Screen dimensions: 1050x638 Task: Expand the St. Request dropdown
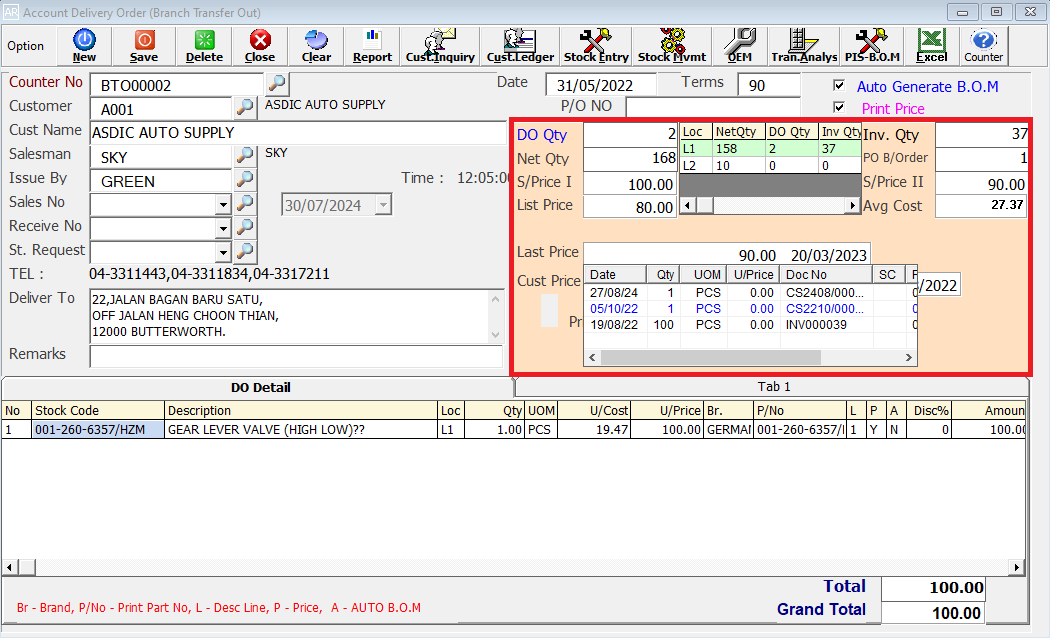point(223,253)
